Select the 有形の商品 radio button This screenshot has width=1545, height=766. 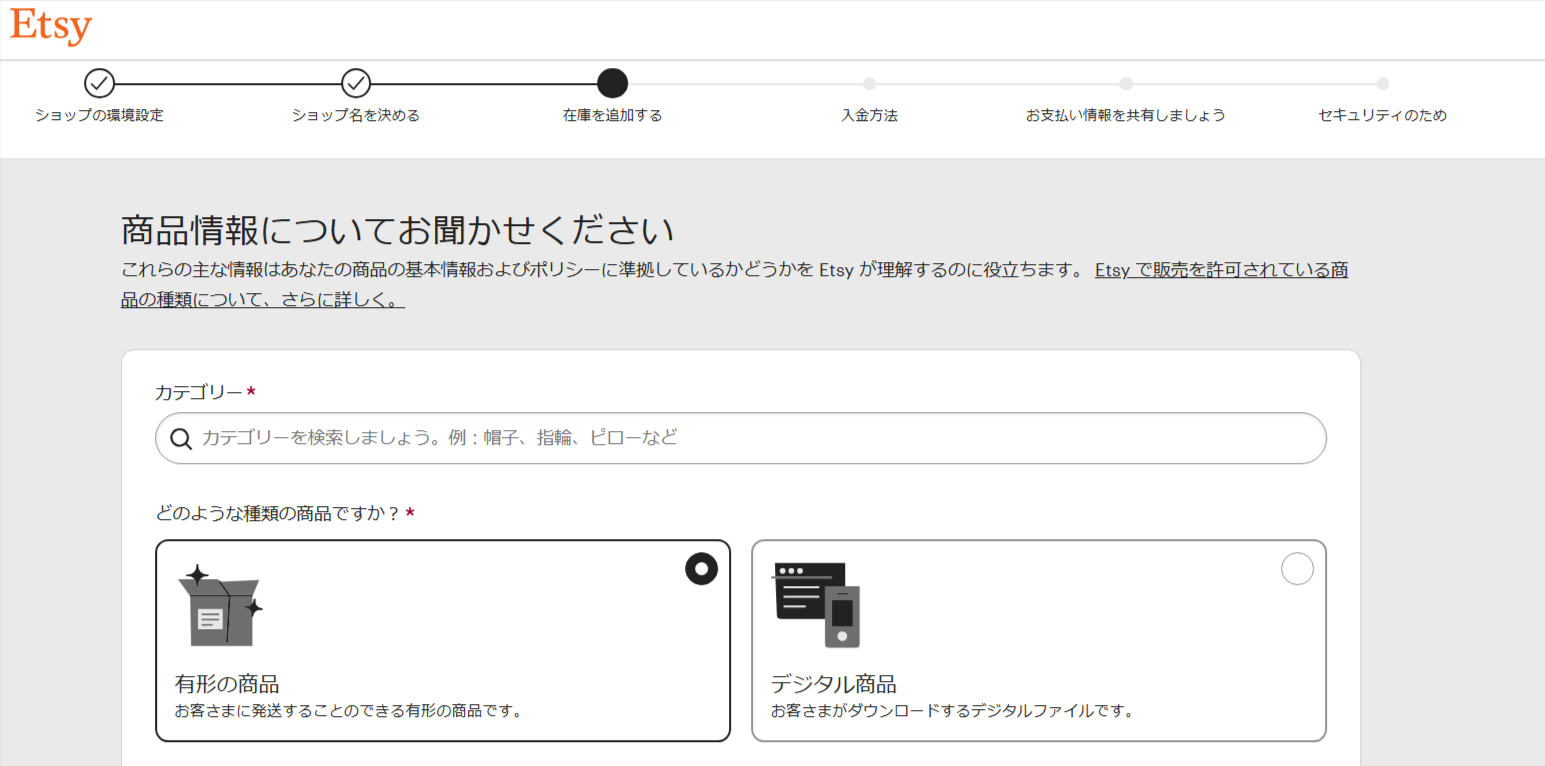[701, 569]
